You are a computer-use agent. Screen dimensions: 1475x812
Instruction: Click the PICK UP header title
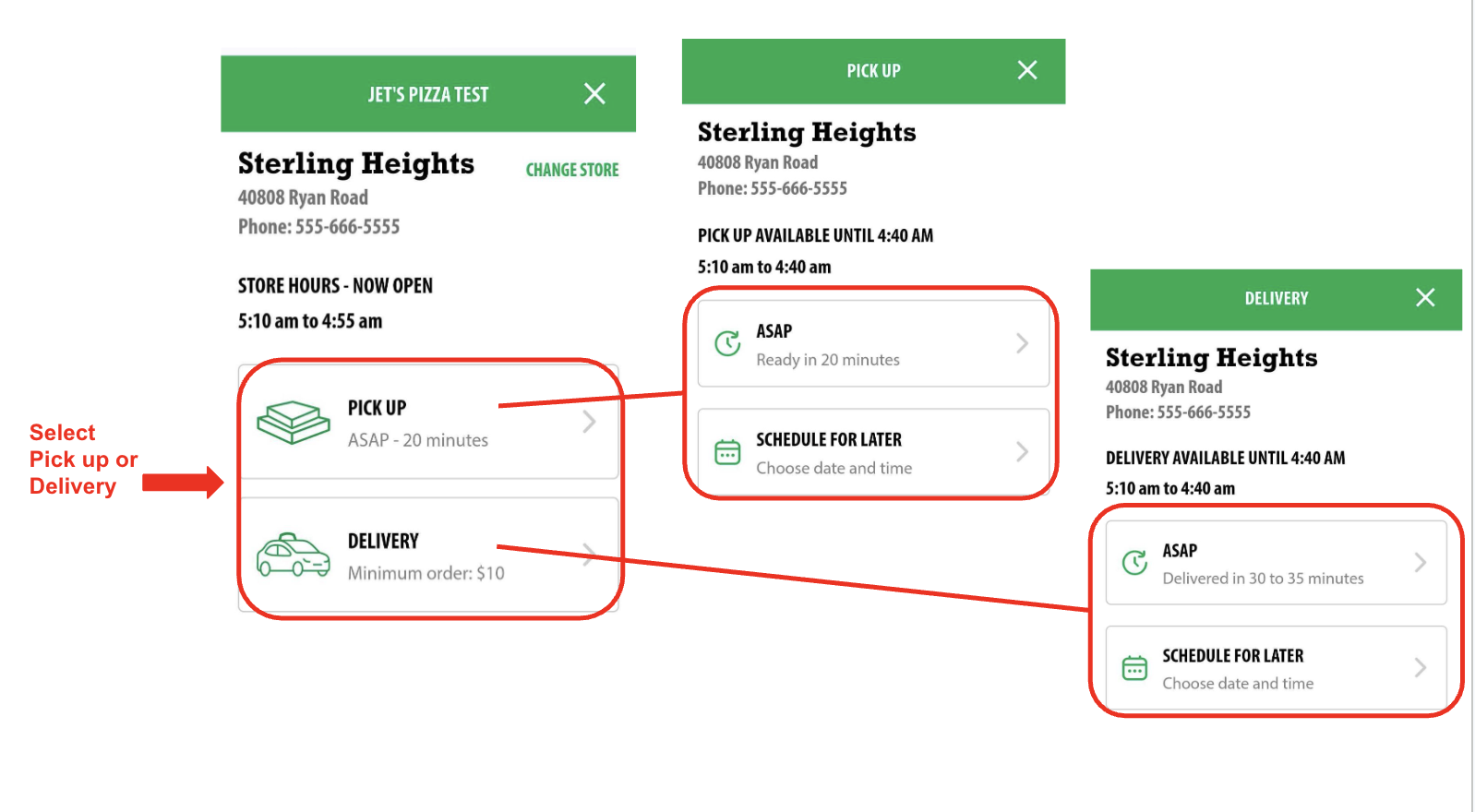click(873, 71)
